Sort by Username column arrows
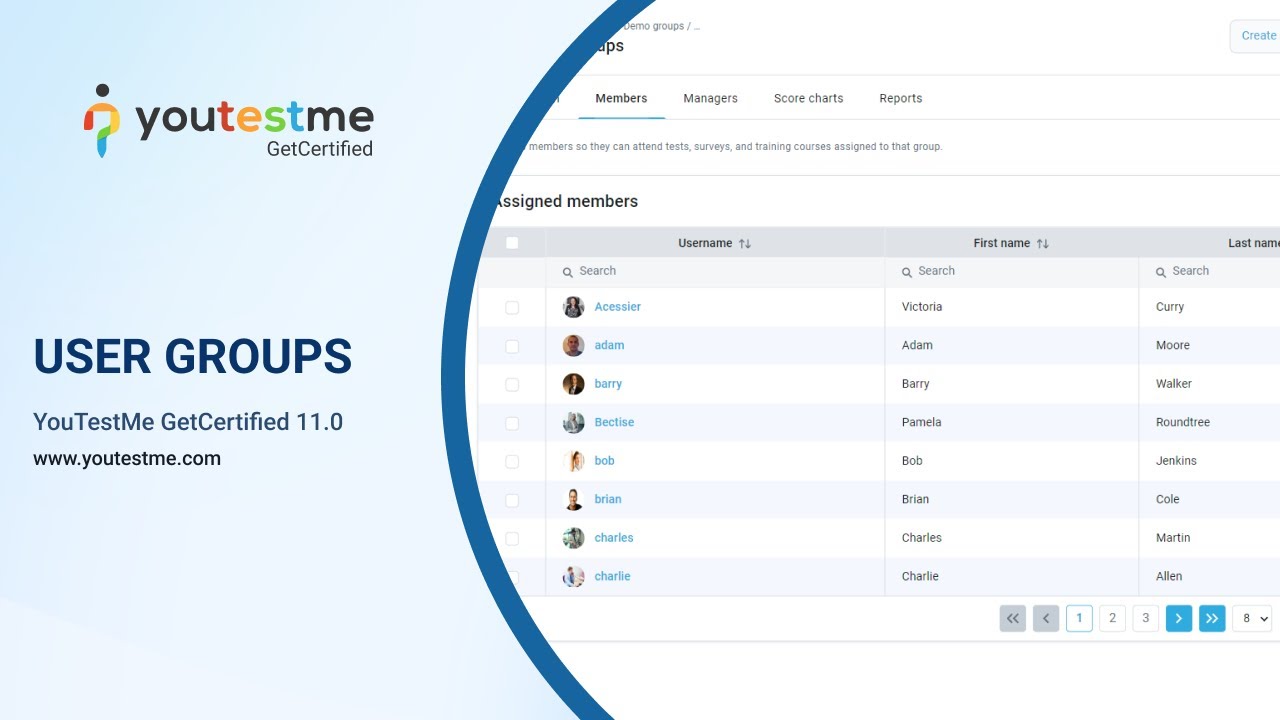This screenshot has height=720, width=1280. 744,243
